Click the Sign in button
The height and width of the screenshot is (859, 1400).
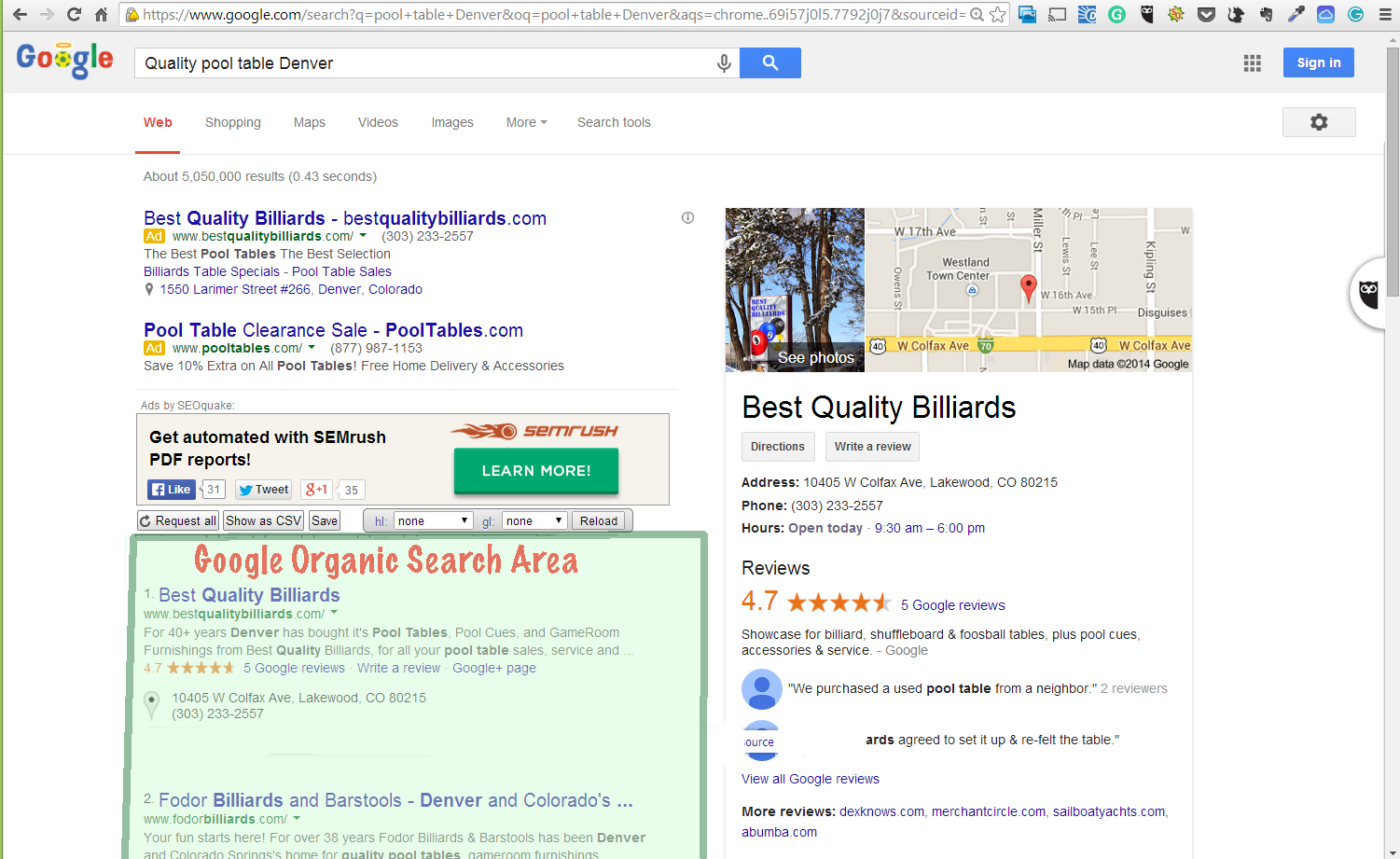click(1318, 62)
